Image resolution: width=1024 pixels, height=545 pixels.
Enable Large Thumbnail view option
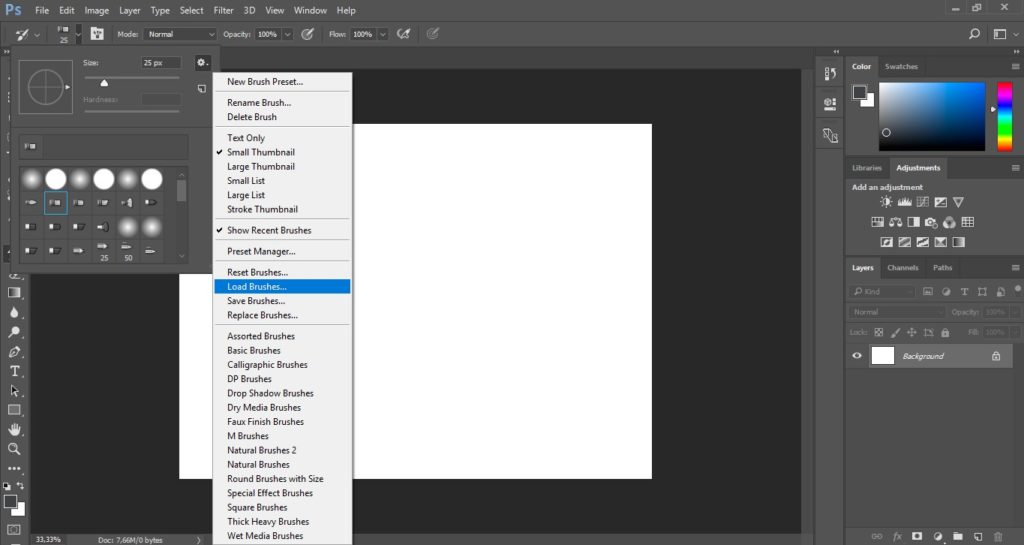click(260, 167)
